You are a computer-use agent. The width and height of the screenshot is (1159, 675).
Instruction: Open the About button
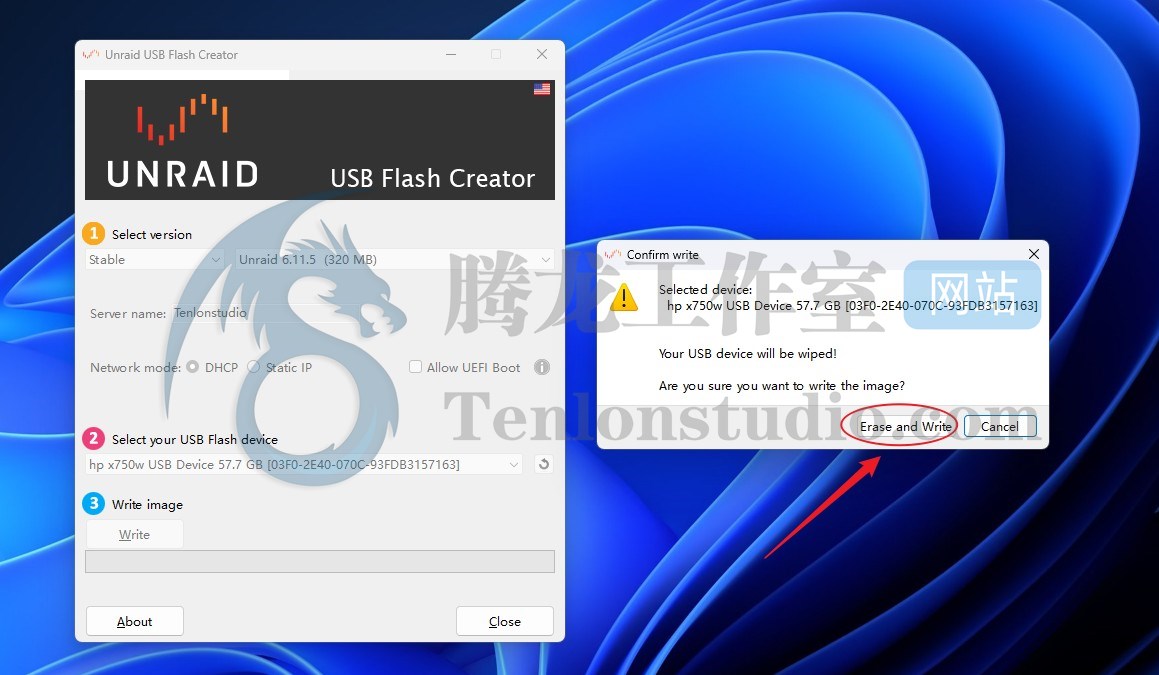click(x=135, y=622)
